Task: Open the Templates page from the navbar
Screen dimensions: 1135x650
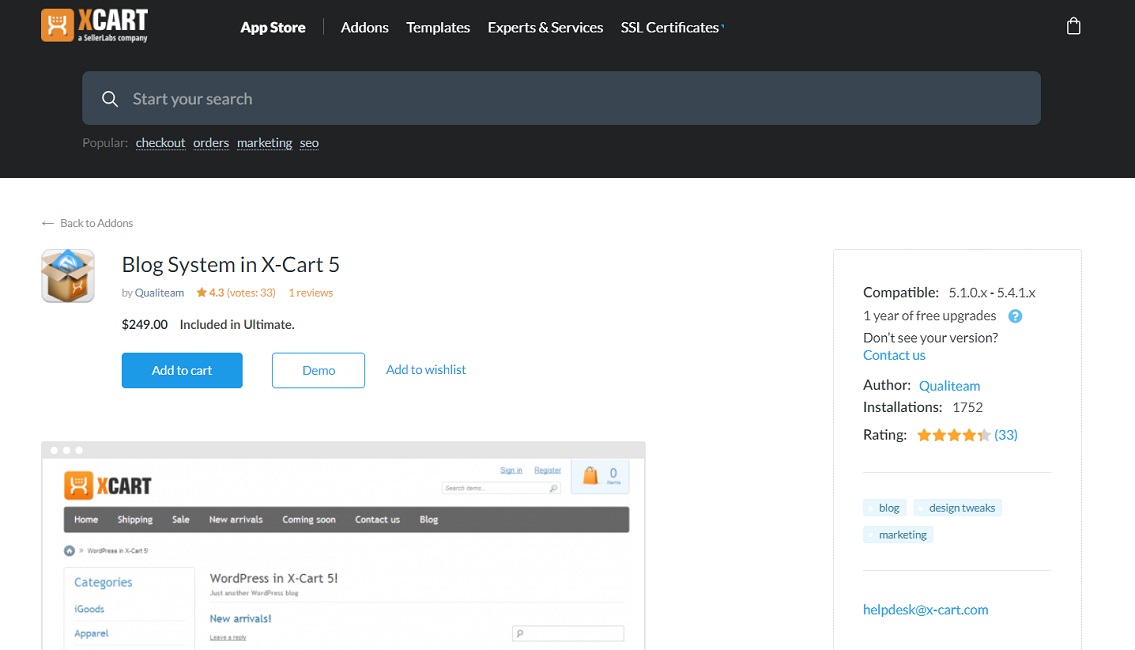Action: pos(437,27)
